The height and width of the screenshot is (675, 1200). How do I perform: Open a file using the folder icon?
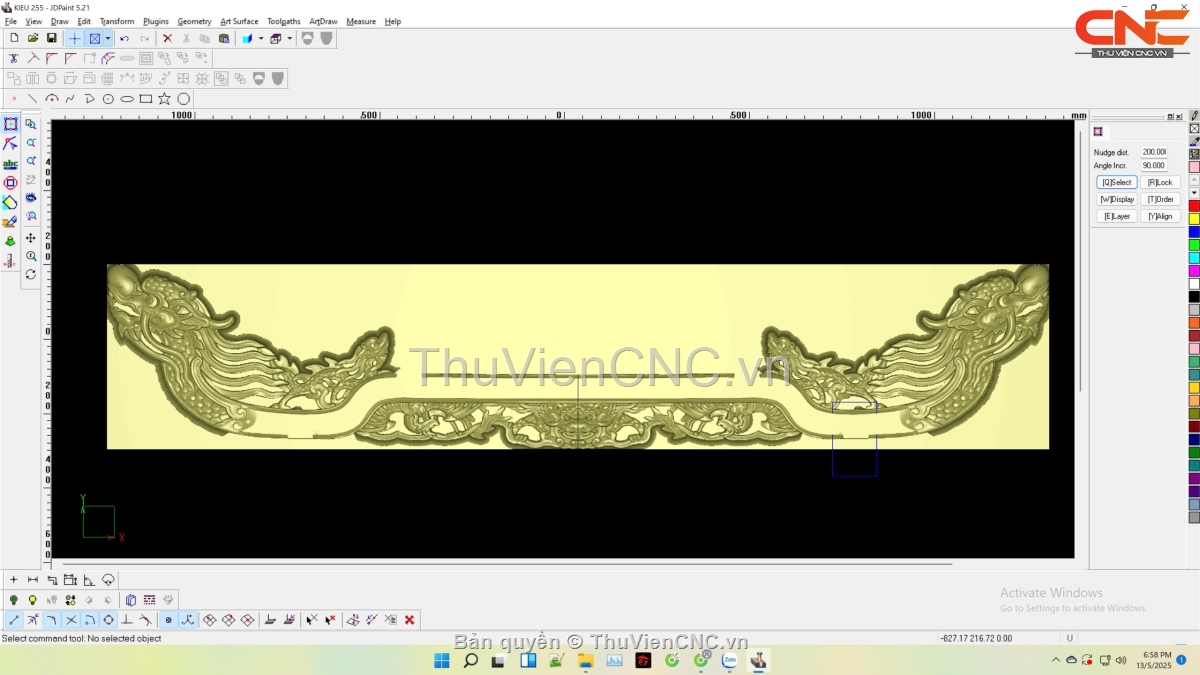33,38
